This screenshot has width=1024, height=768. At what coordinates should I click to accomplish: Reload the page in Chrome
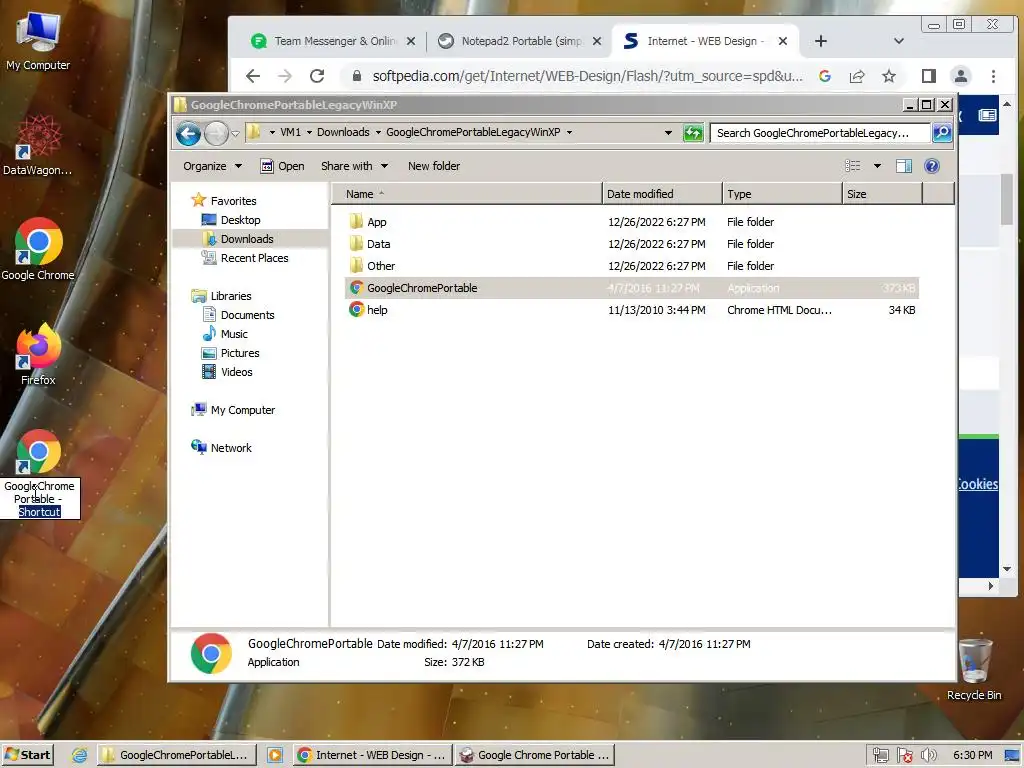pyautogui.click(x=317, y=76)
